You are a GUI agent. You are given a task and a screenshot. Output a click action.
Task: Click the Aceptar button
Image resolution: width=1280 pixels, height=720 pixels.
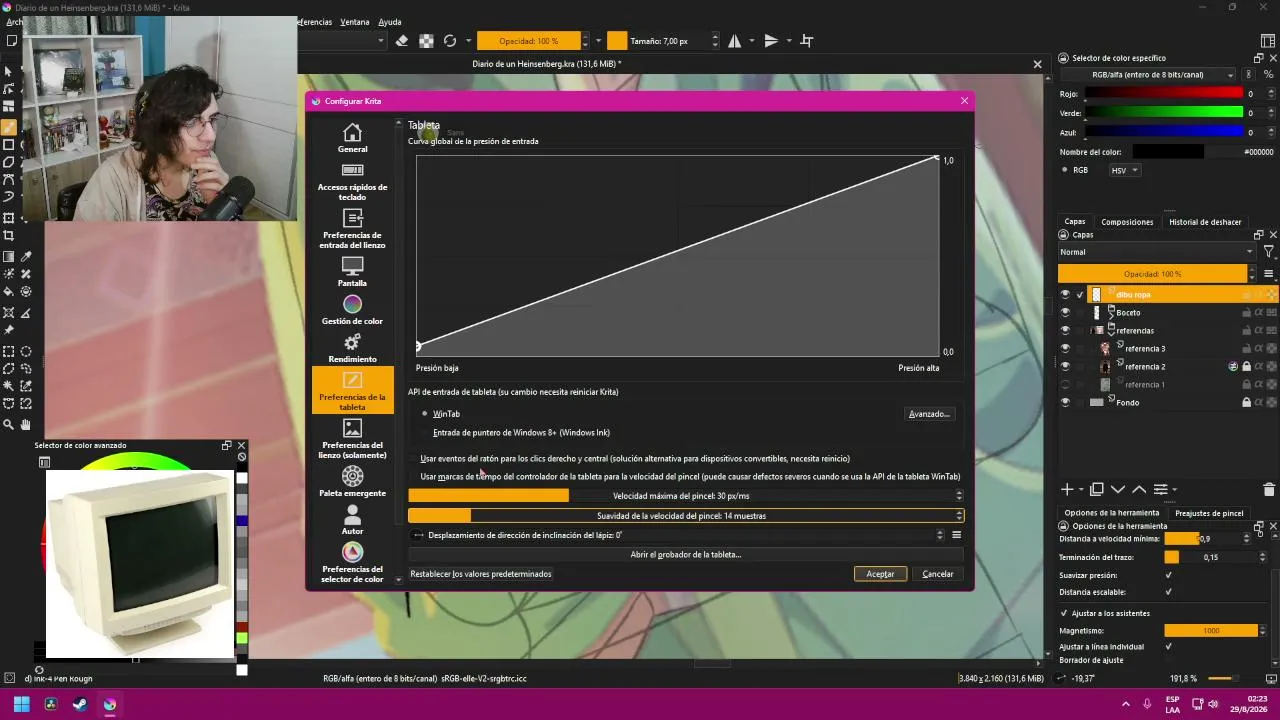880,574
